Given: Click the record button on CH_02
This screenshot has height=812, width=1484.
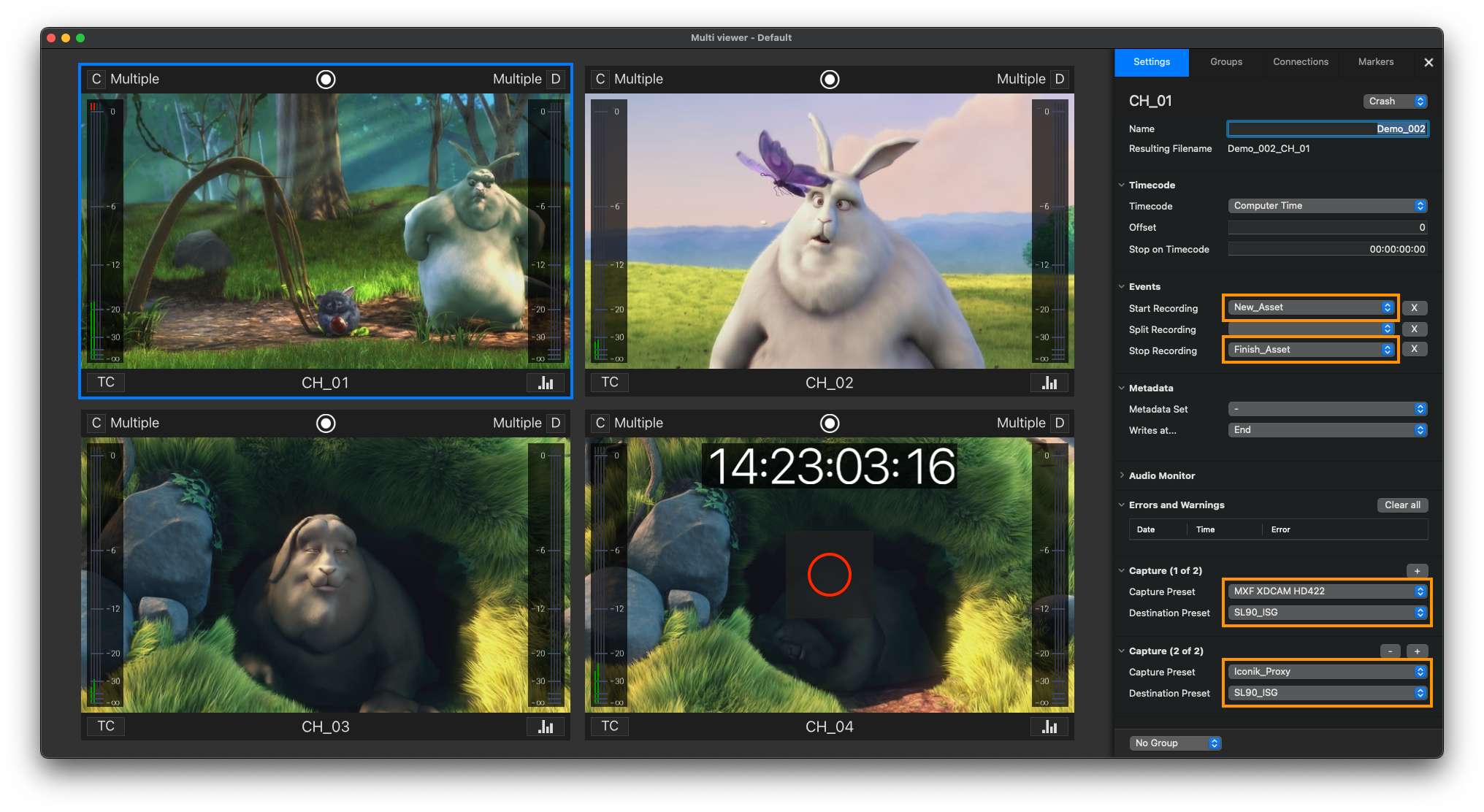Looking at the screenshot, I should pyautogui.click(x=830, y=79).
